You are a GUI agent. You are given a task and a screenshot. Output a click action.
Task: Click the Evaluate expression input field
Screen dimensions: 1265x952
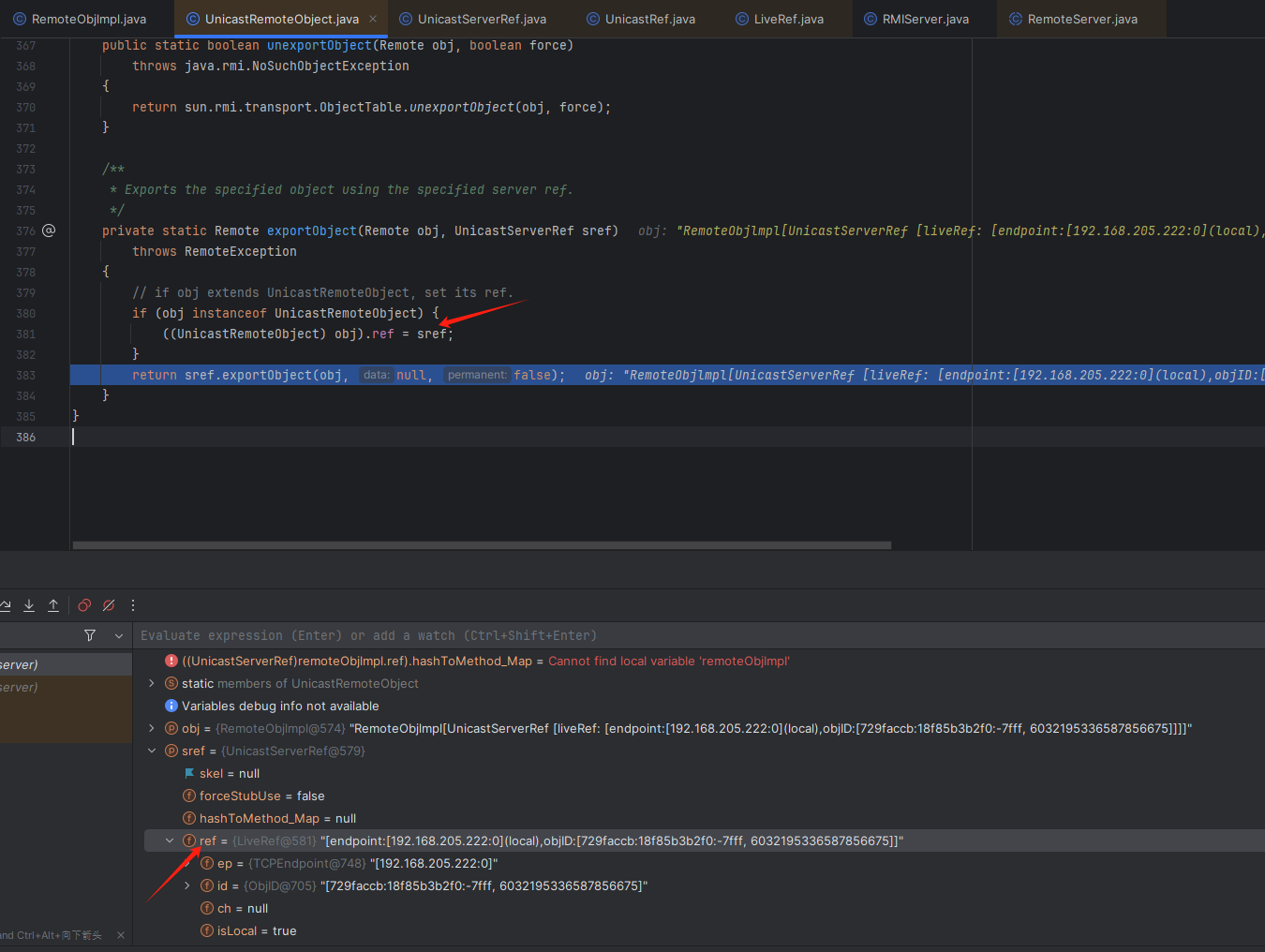tap(699, 635)
